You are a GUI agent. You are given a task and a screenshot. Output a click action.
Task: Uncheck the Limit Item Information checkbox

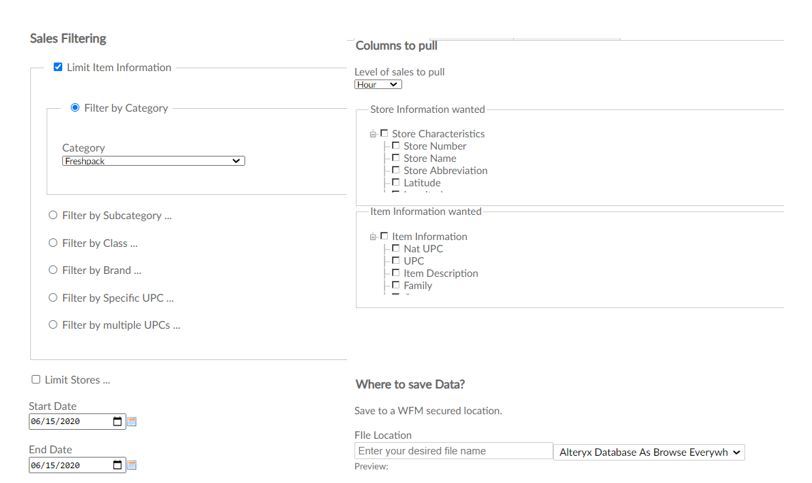(58, 68)
